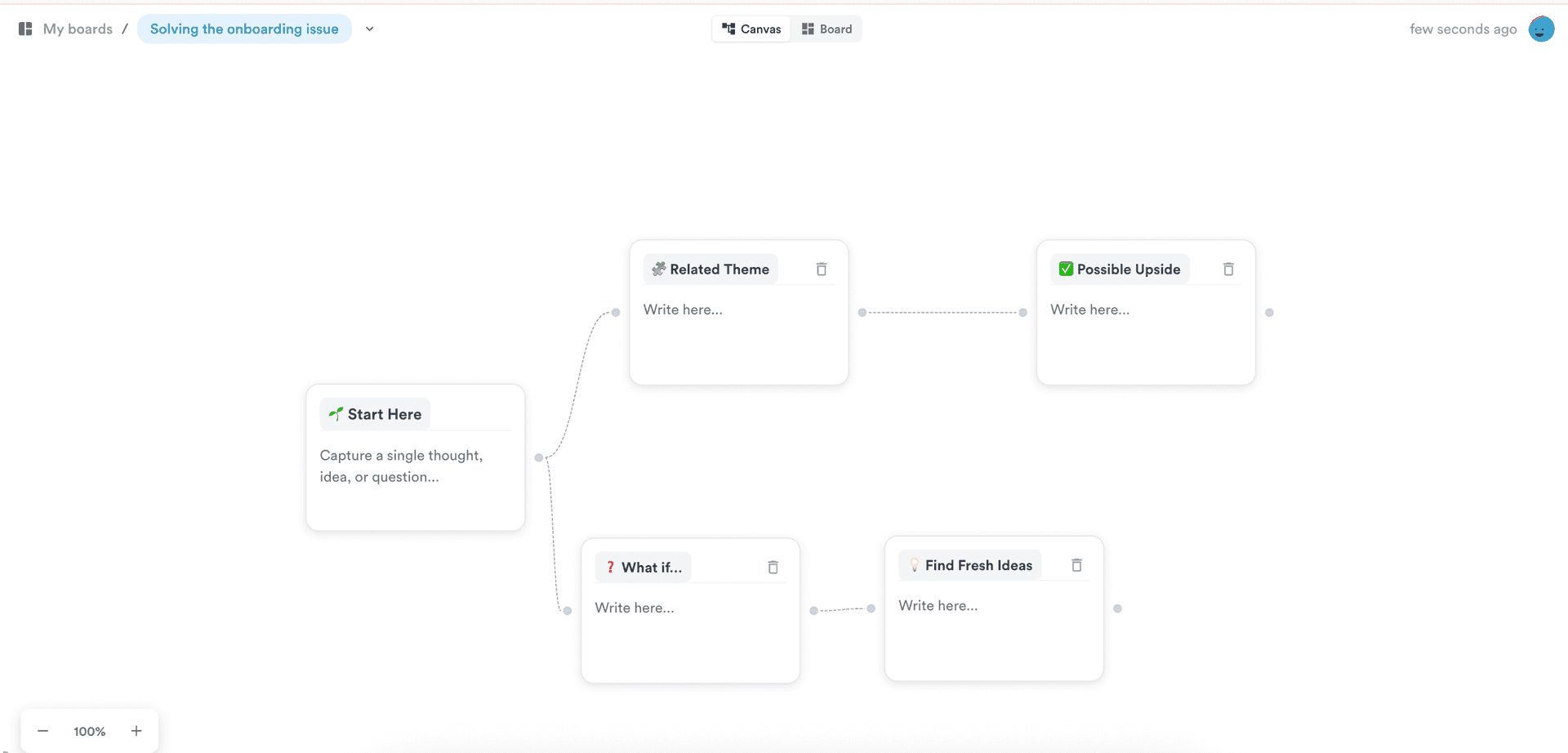This screenshot has width=1568, height=753.
Task: Click the Related Theme right connector dot
Action: pyautogui.click(x=862, y=312)
